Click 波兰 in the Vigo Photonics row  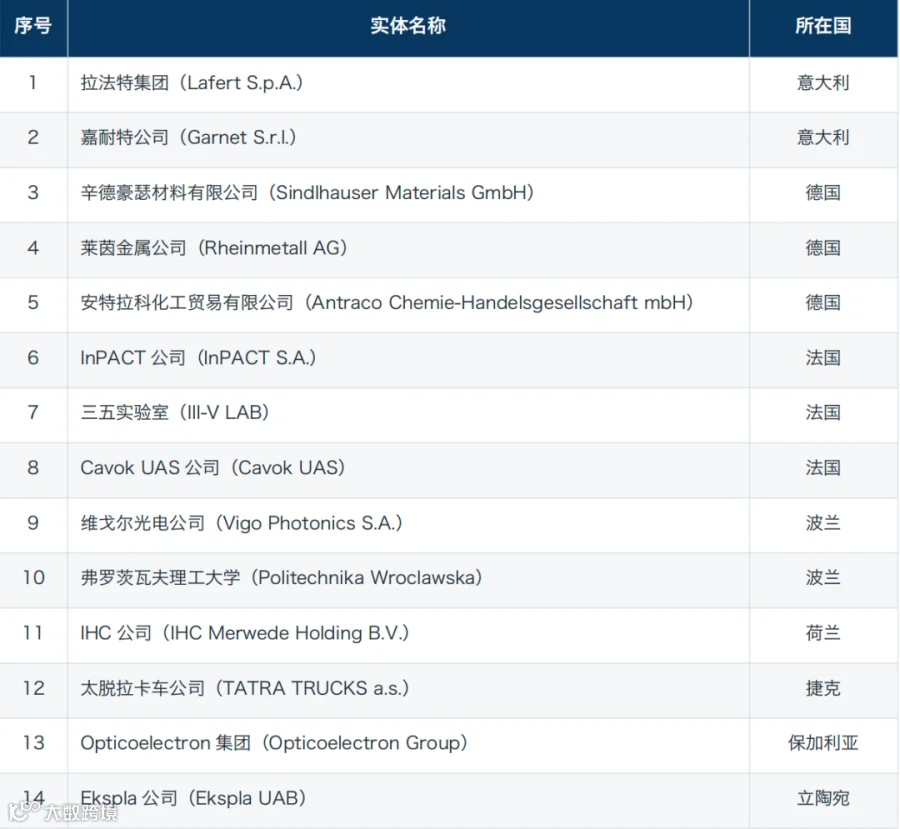click(x=823, y=523)
